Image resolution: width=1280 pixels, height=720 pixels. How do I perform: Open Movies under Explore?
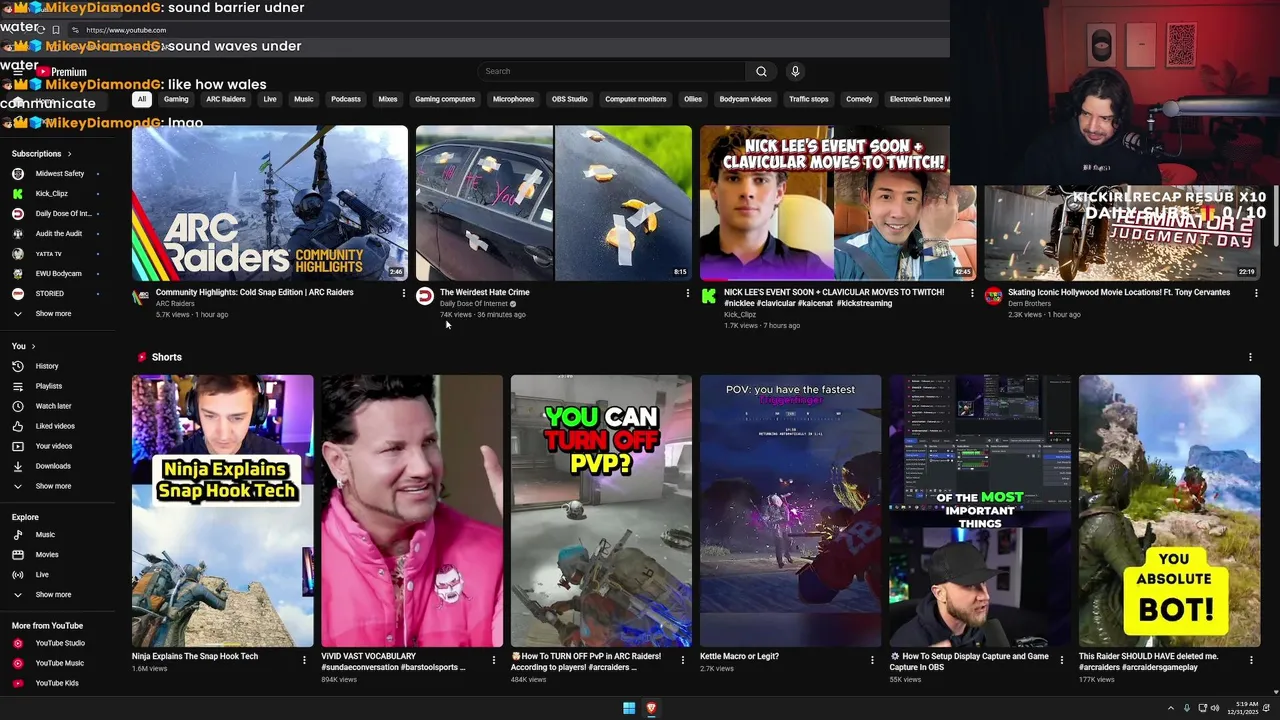(x=47, y=555)
